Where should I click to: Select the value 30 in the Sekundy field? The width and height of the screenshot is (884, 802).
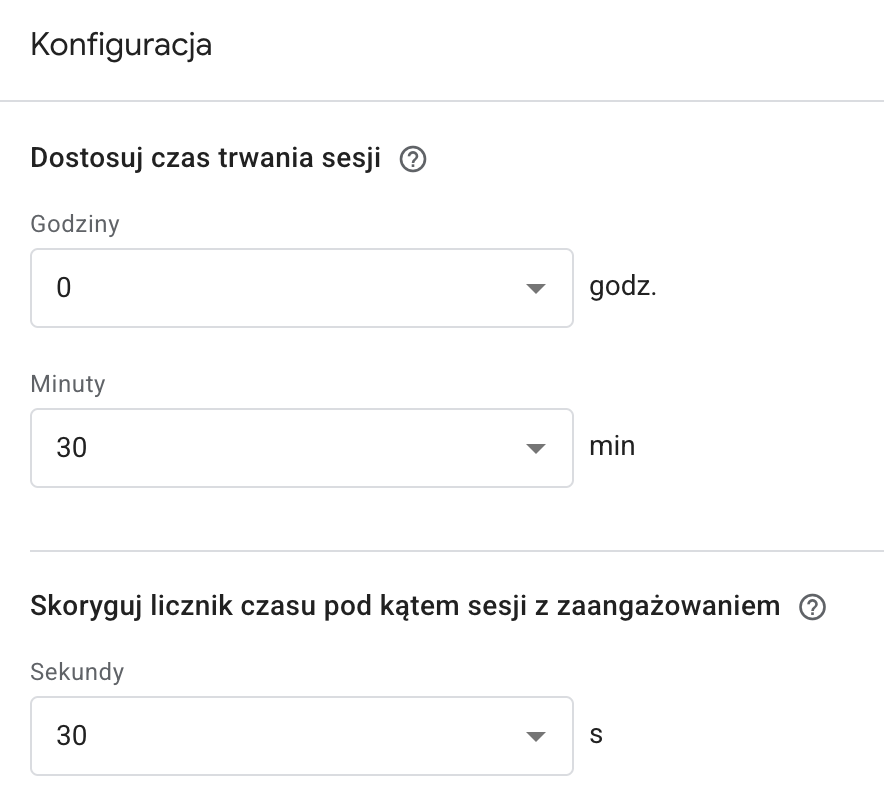point(72,735)
